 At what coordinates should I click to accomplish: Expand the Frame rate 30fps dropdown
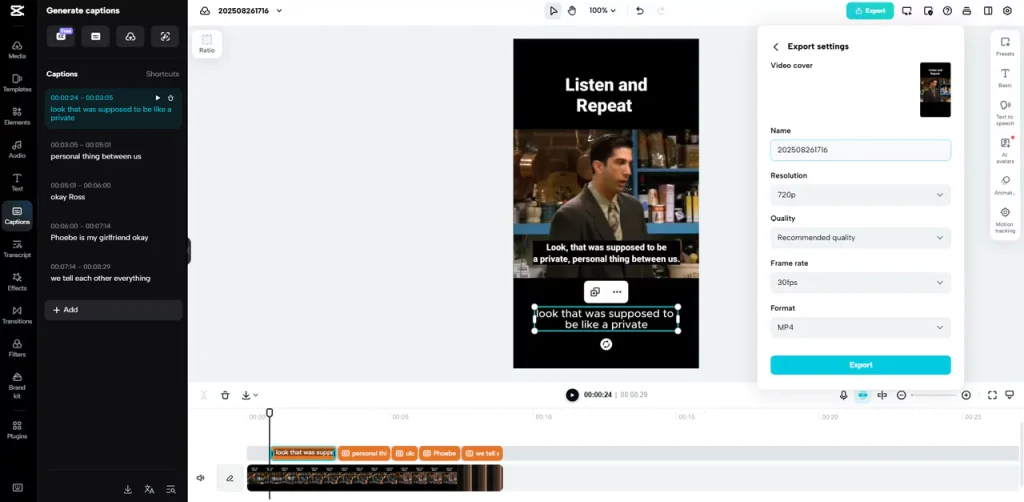pos(860,283)
